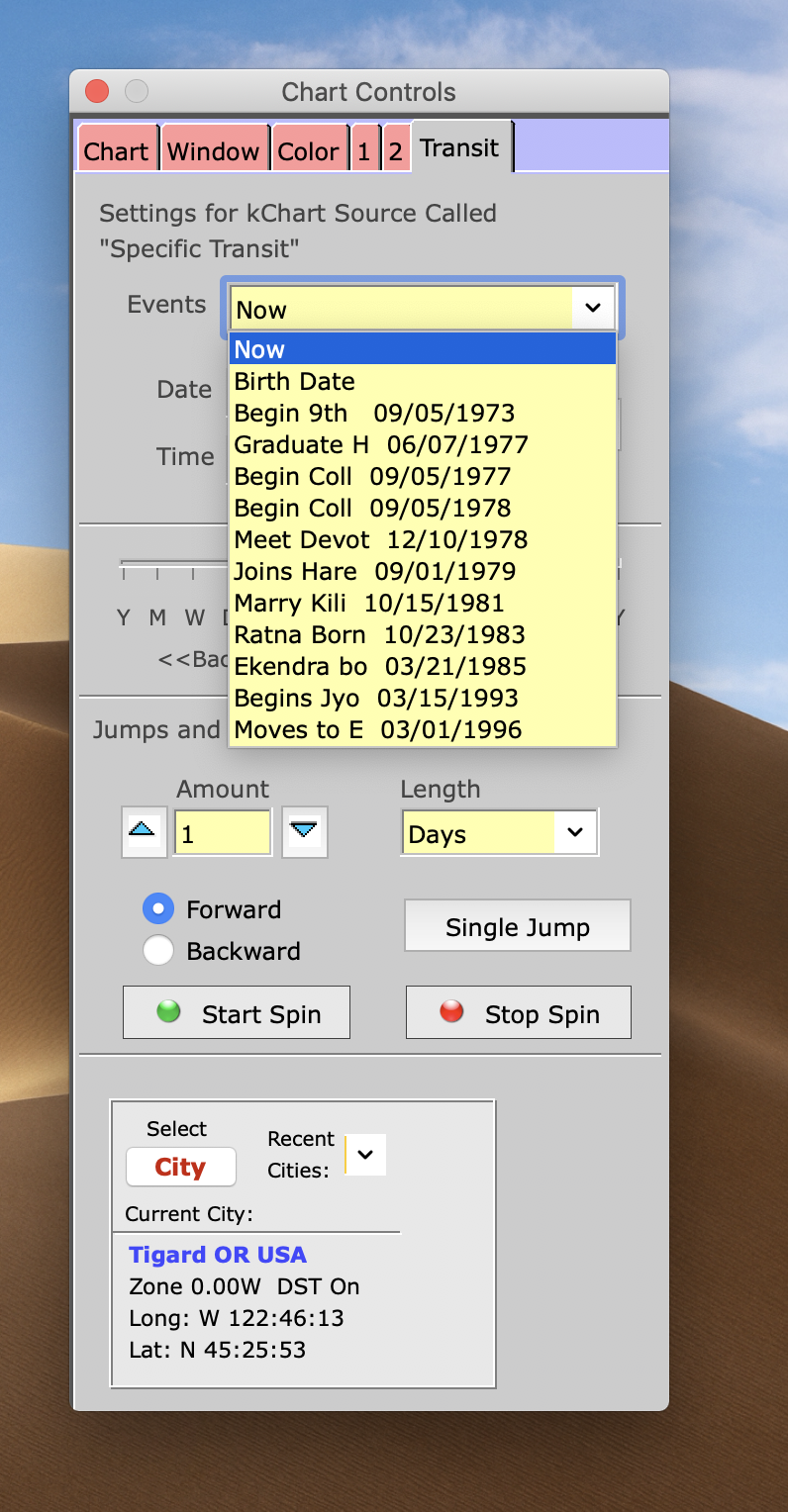Select Moves to E 03/01/1996 event

coord(377,729)
